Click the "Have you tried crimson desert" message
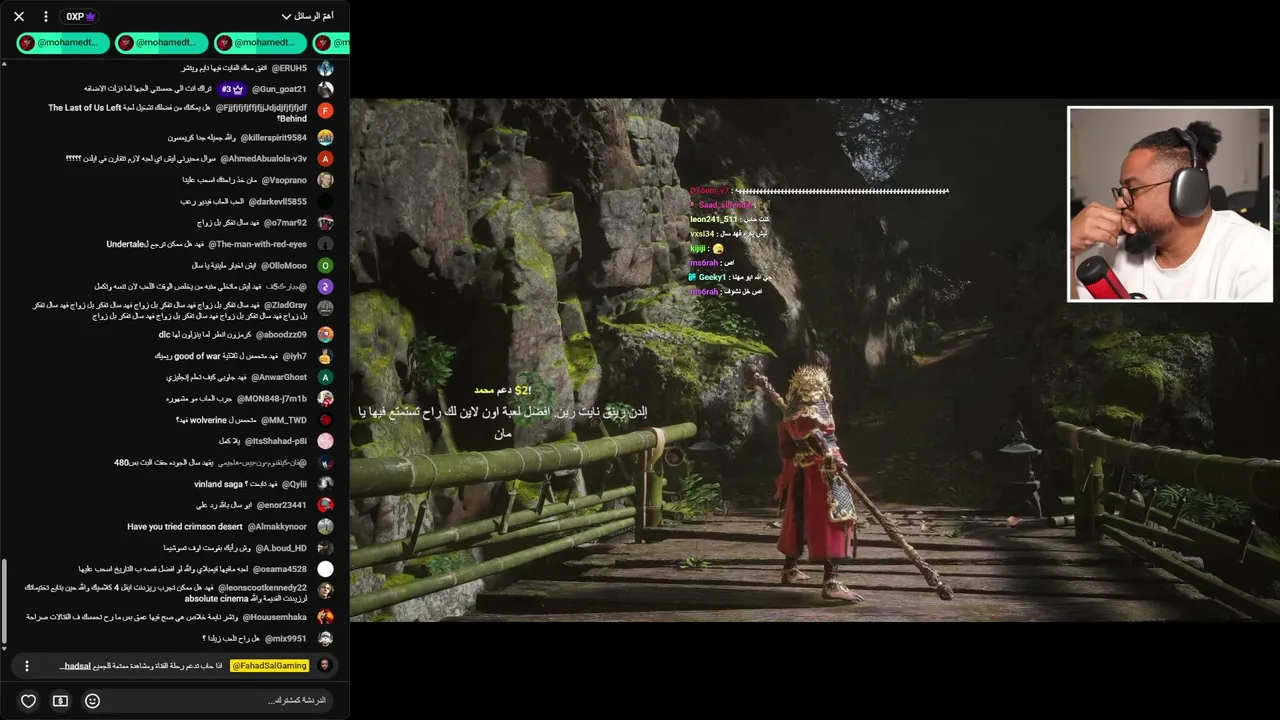 point(185,526)
